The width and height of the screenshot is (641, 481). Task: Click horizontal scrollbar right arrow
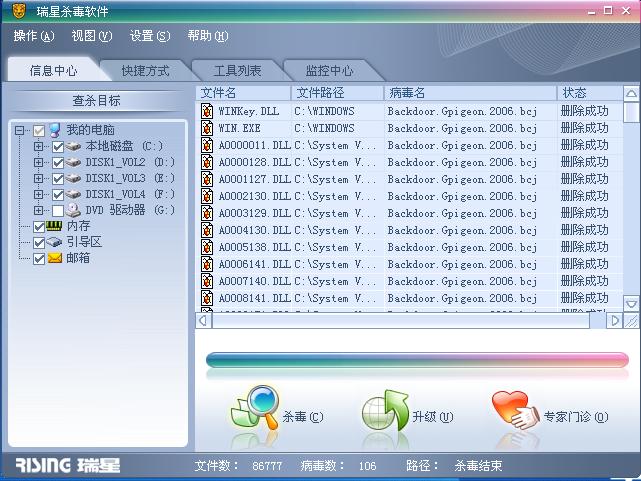[x=614, y=321]
